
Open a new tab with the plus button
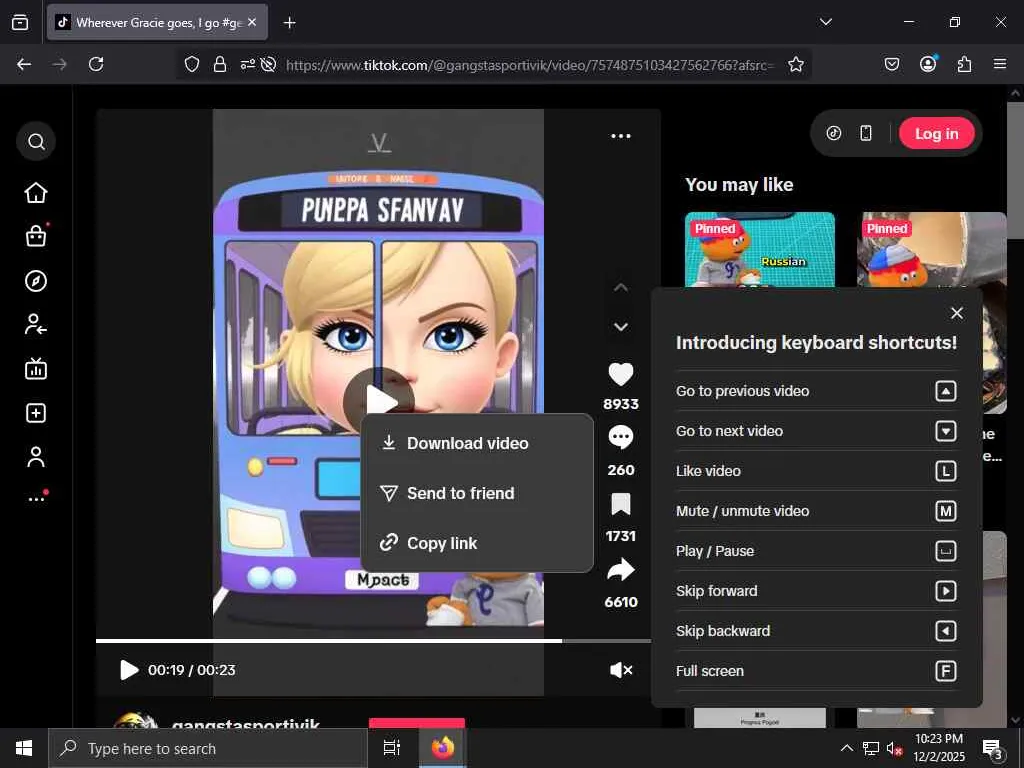[x=289, y=23]
